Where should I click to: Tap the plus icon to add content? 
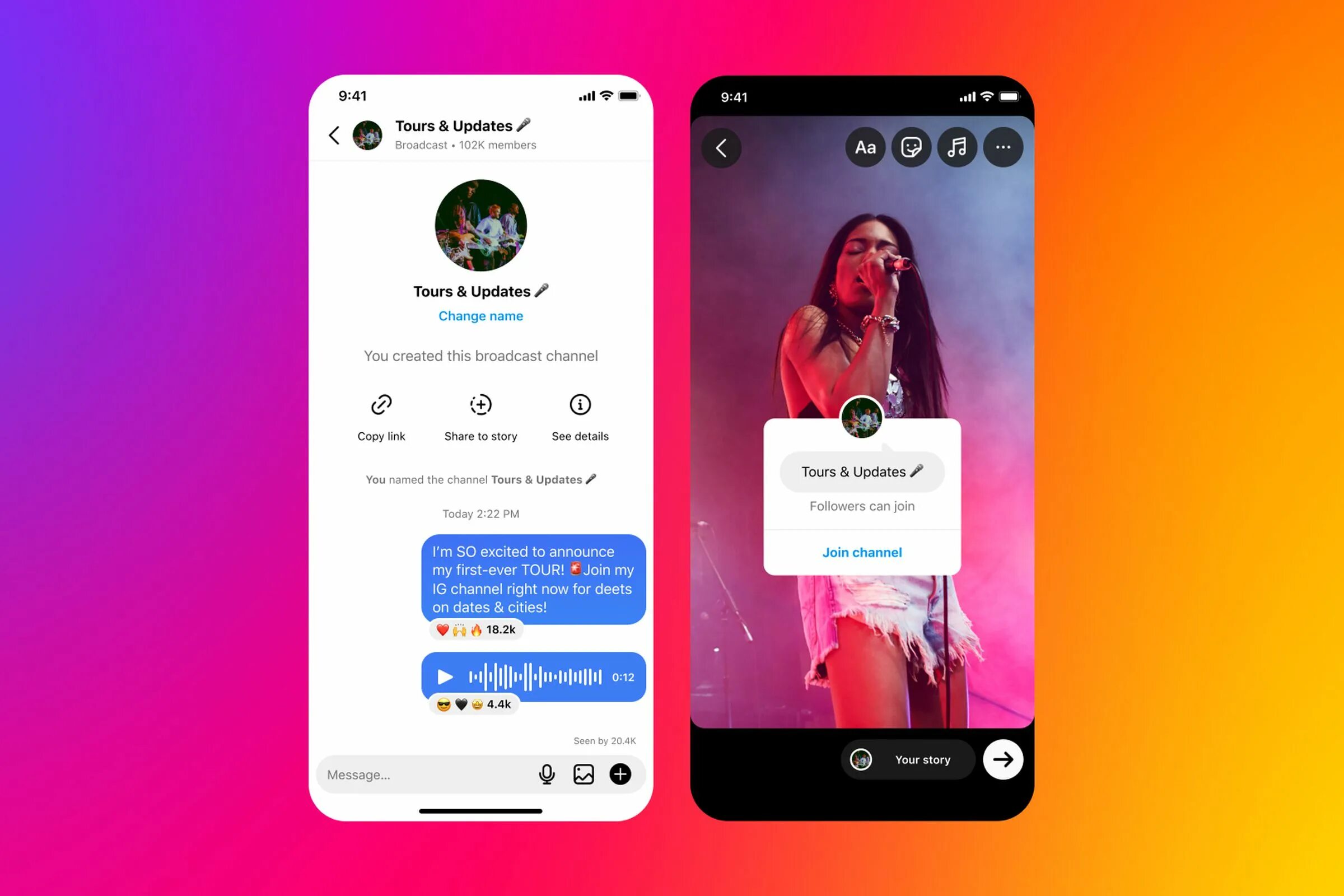[x=621, y=774]
